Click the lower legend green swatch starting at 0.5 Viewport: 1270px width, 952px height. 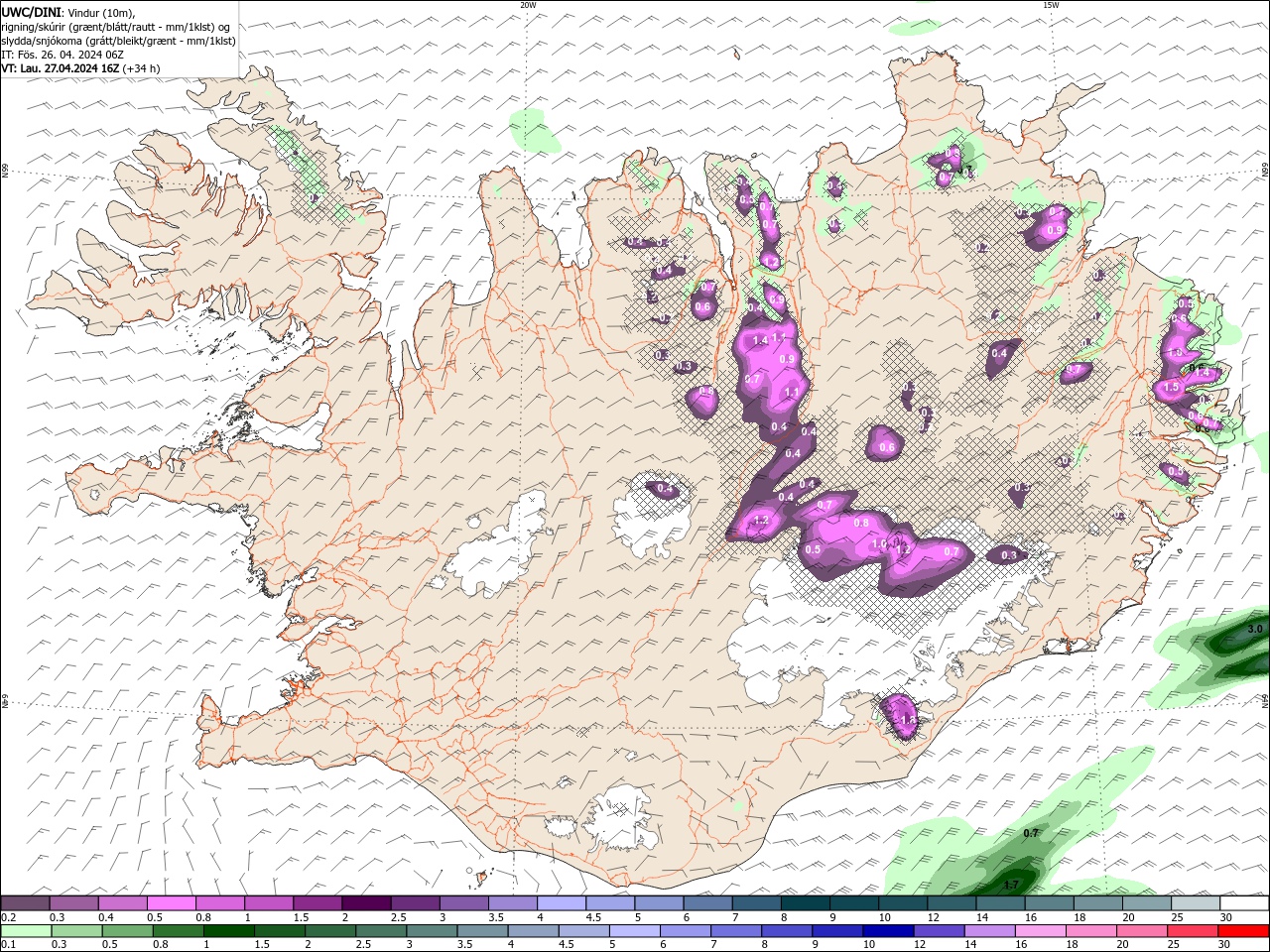126,931
